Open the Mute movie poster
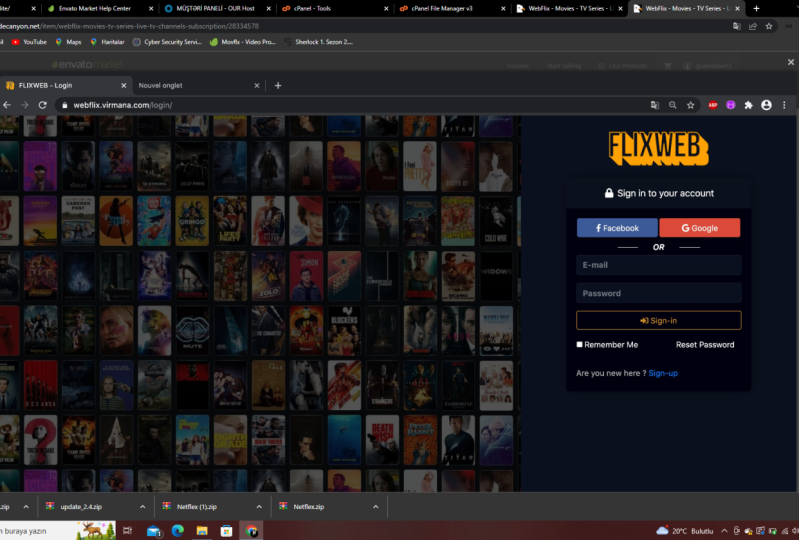 click(x=192, y=331)
